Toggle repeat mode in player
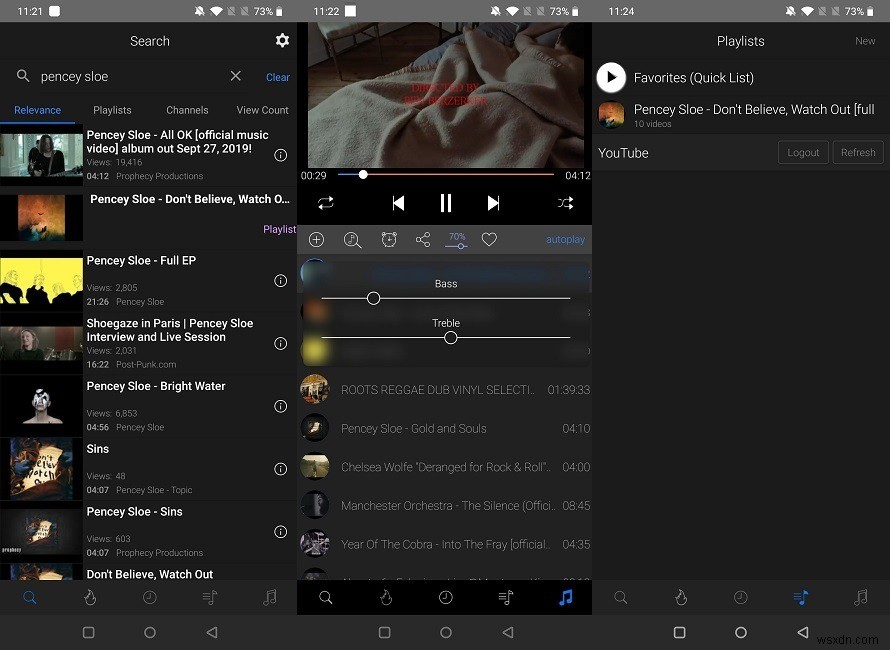The image size is (890, 650). point(326,203)
